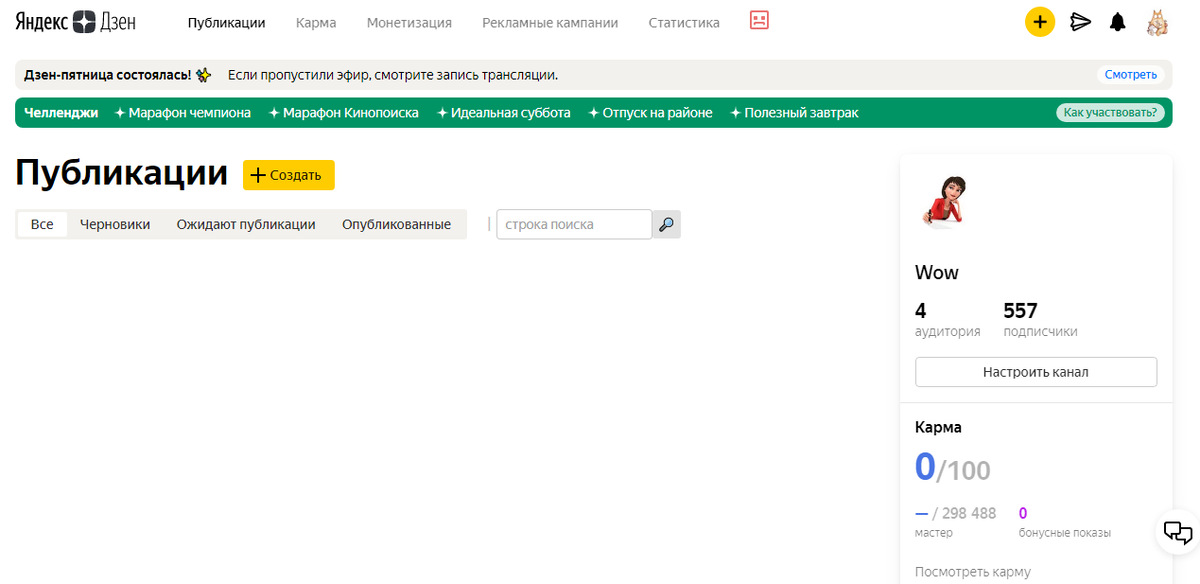Switch to the Опубликованные tab
1200x584 pixels.
(396, 224)
